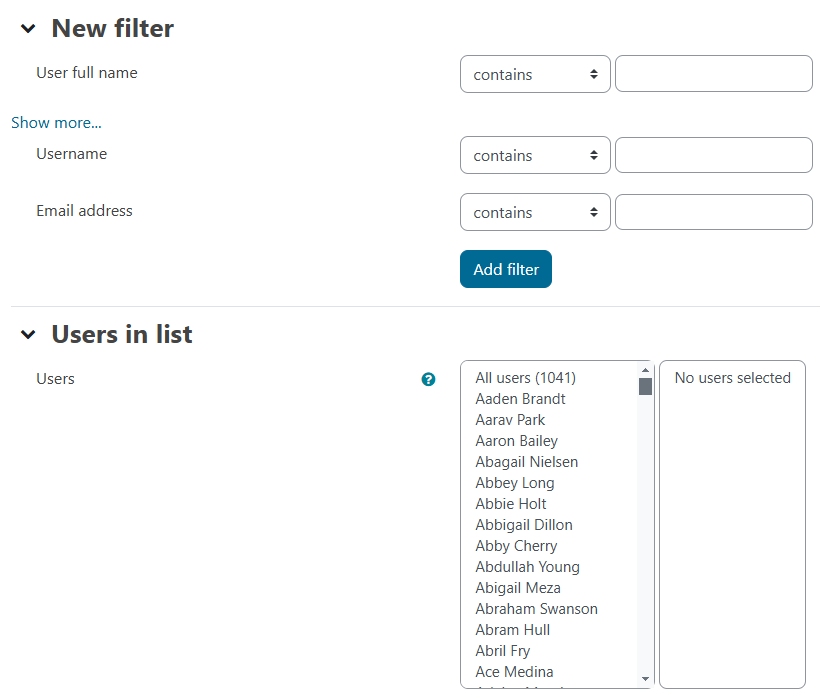Screen dimensions: 820x699
Task: Select Abby Cherry in the user list
Action: [516, 546]
